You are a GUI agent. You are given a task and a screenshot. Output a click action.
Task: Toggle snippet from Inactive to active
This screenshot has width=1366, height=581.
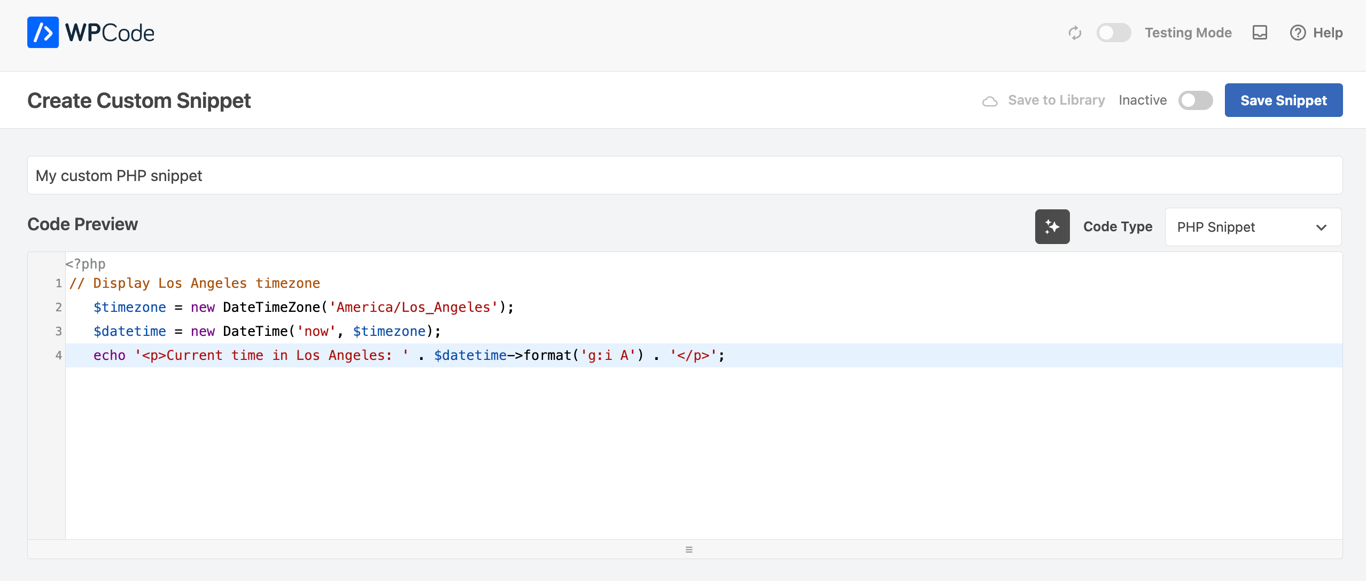coord(1195,101)
